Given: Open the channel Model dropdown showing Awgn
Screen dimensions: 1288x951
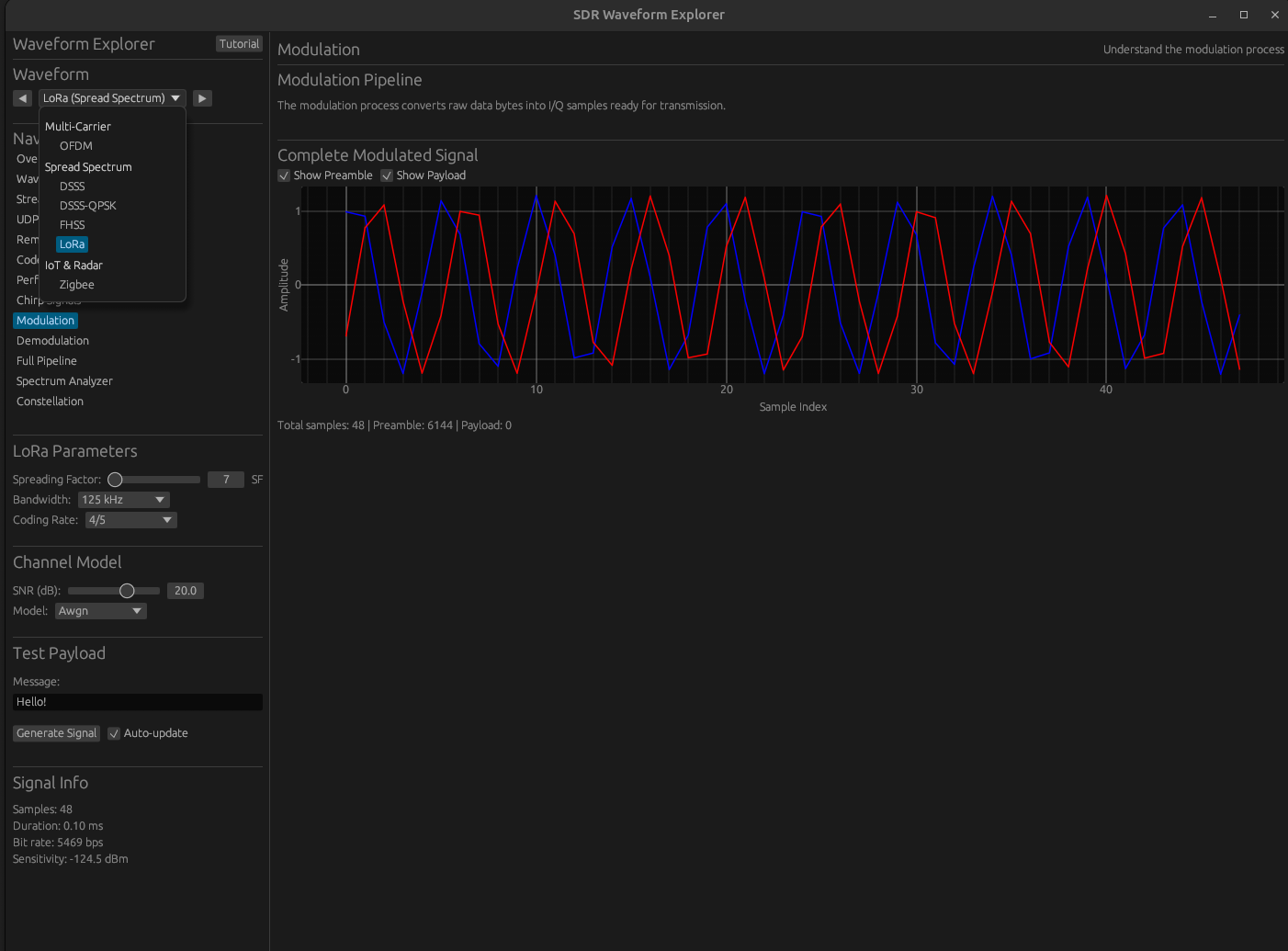Looking at the screenshot, I should (x=100, y=610).
